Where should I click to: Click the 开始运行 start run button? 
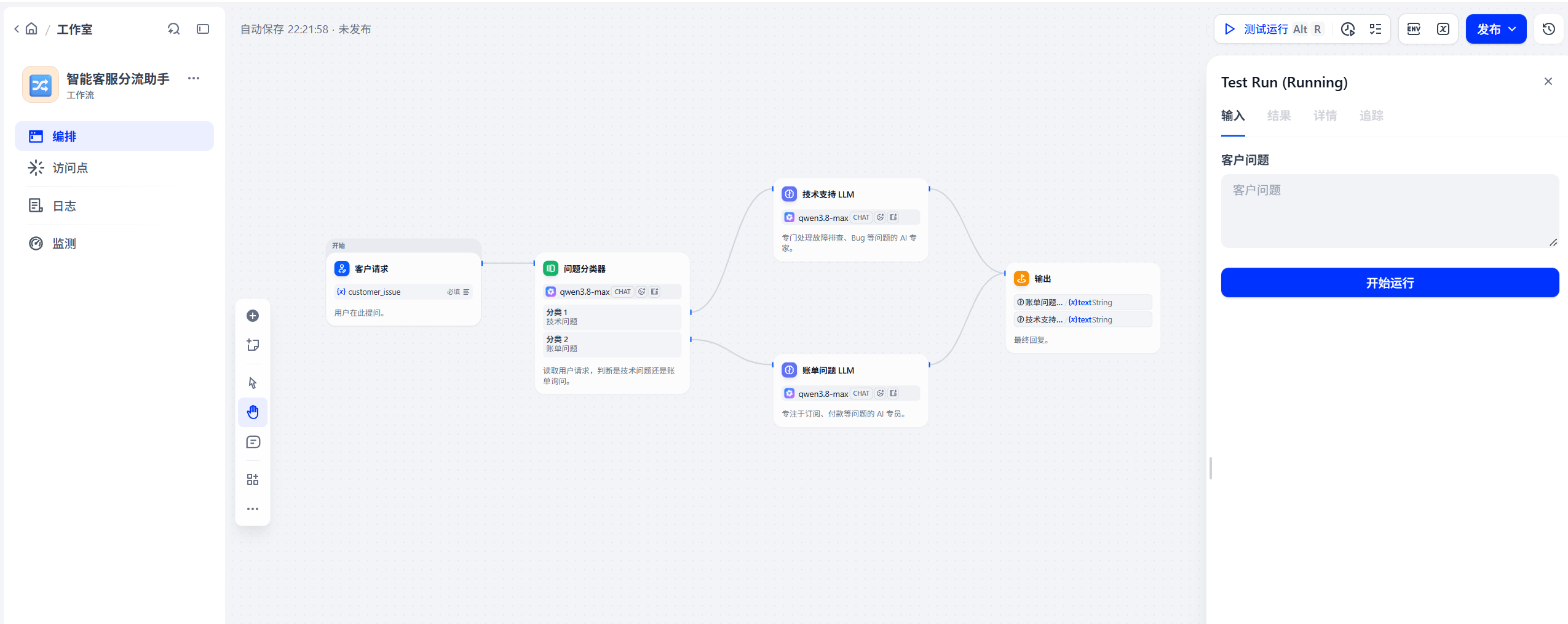tap(1390, 282)
